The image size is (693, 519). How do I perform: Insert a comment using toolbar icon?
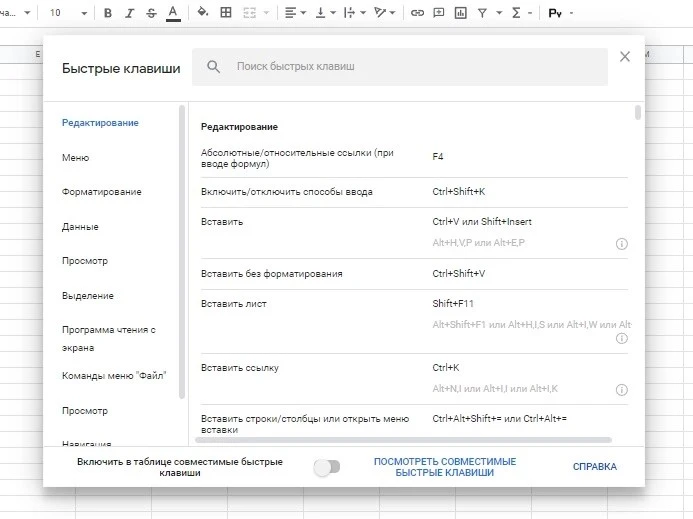pyautogui.click(x=439, y=13)
